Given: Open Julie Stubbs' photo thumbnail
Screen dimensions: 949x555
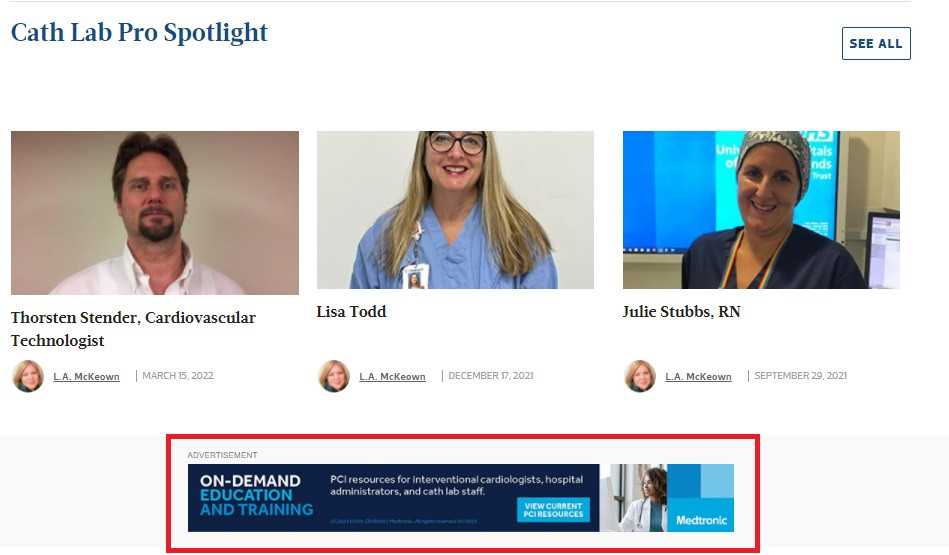Looking at the screenshot, I should pyautogui.click(x=761, y=210).
